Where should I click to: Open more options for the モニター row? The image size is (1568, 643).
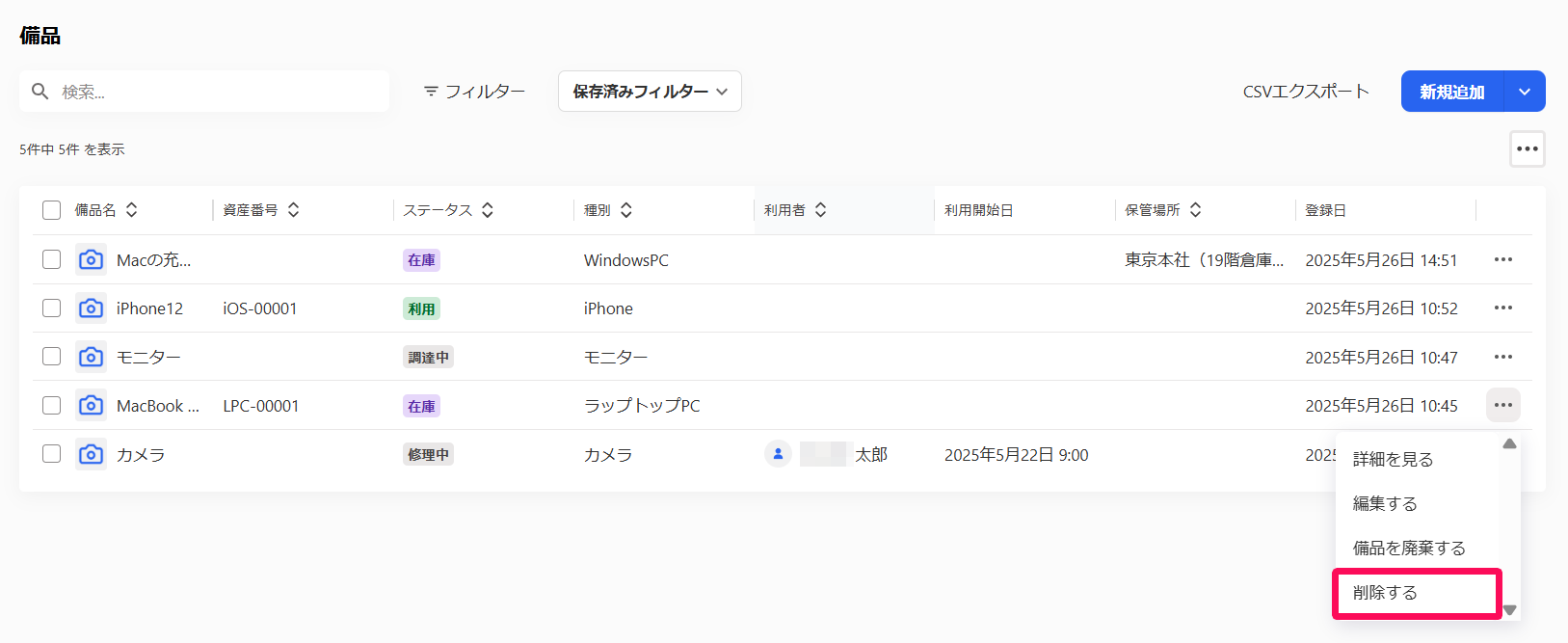pos(1503,357)
